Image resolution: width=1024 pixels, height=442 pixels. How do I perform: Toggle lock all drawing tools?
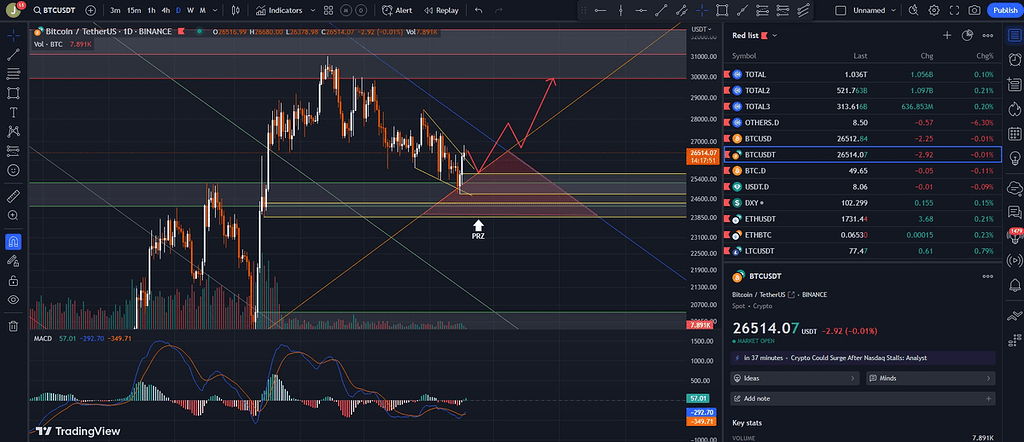coord(13,279)
